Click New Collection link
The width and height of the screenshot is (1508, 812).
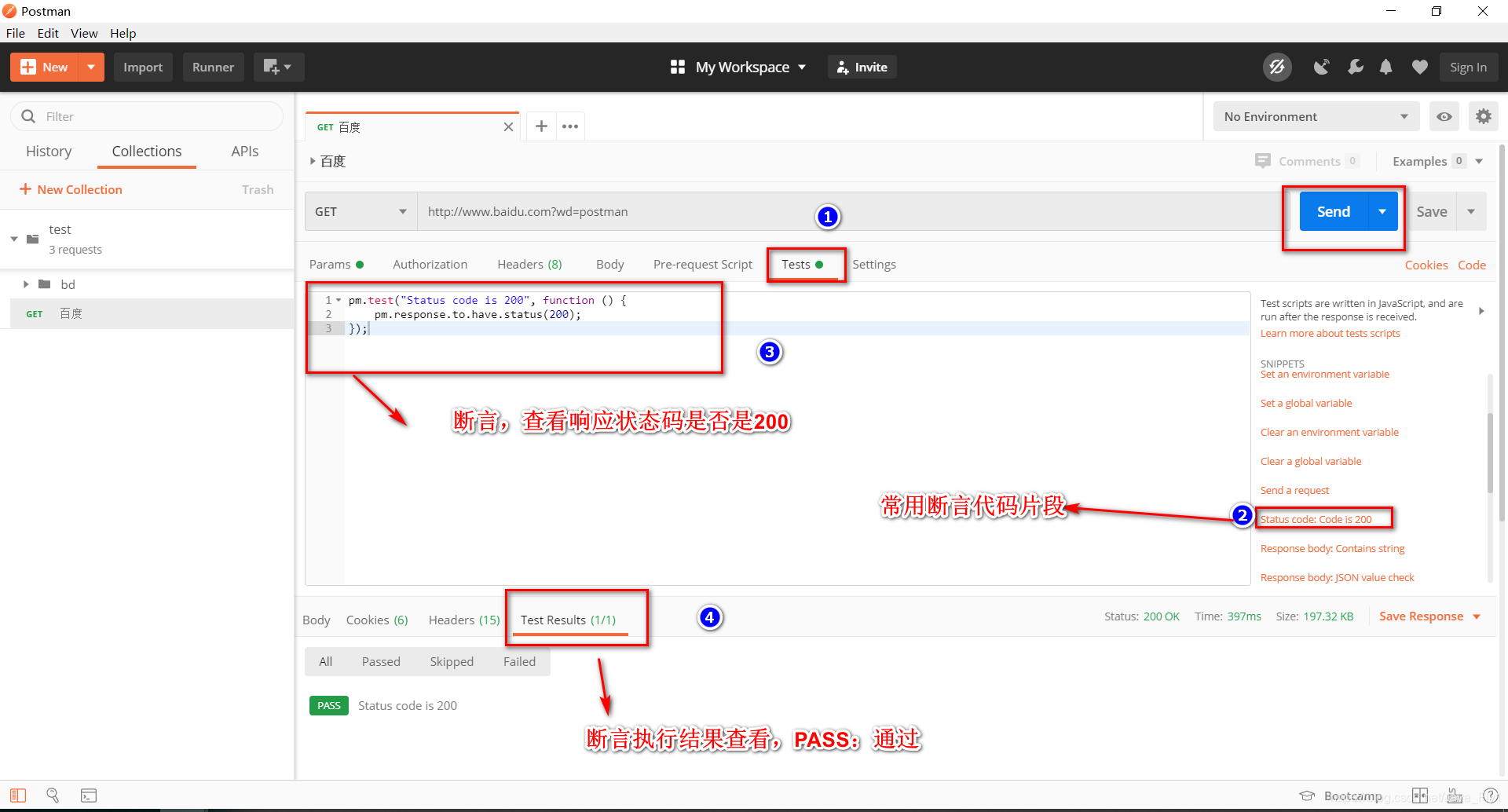(x=71, y=189)
